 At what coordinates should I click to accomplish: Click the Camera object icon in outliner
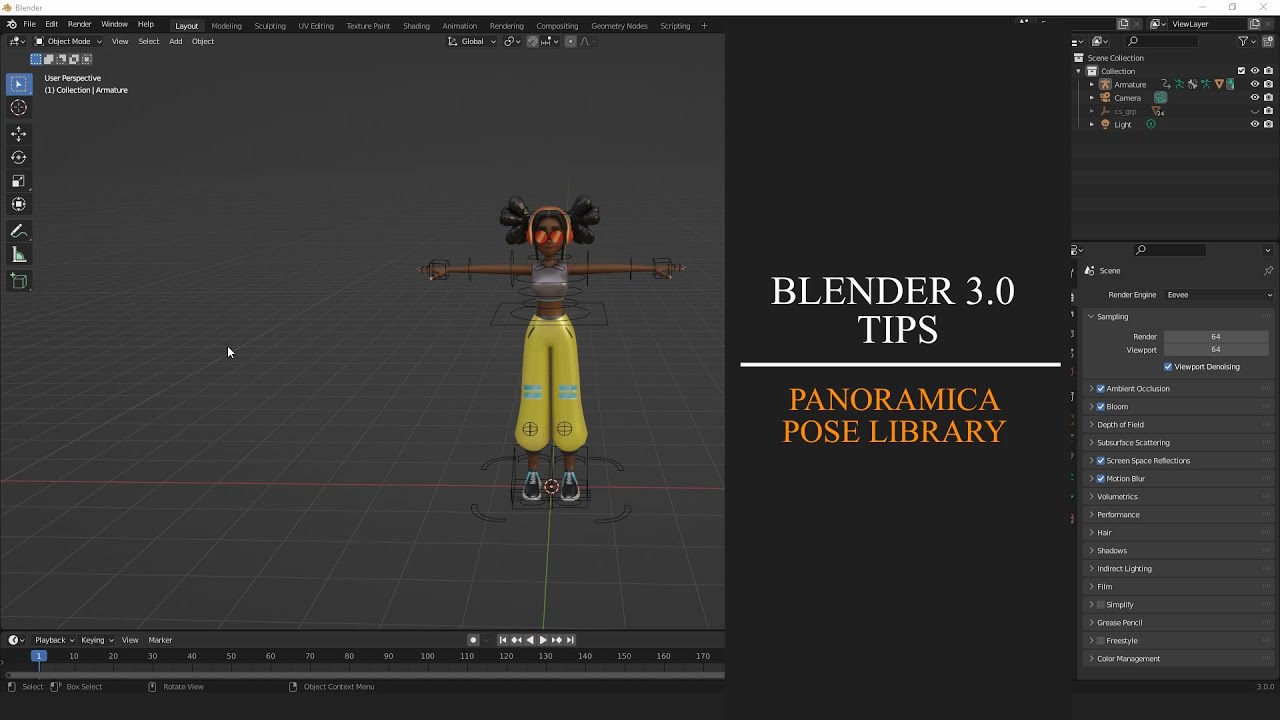1105,98
